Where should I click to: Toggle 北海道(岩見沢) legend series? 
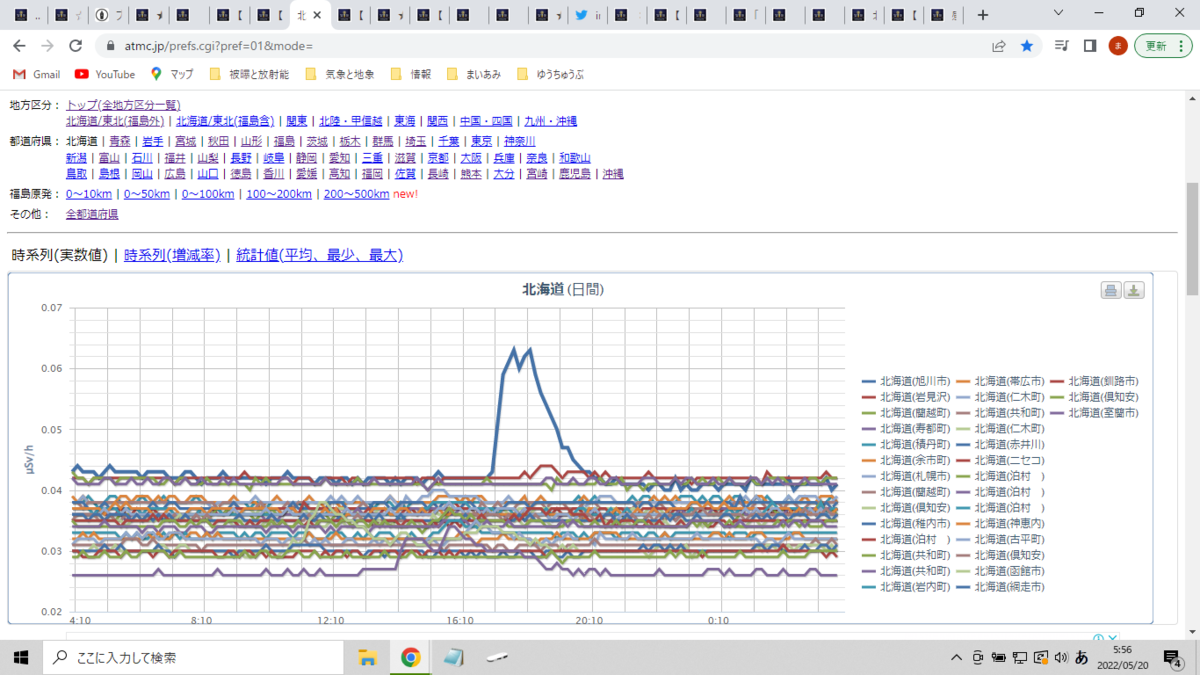click(905, 397)
